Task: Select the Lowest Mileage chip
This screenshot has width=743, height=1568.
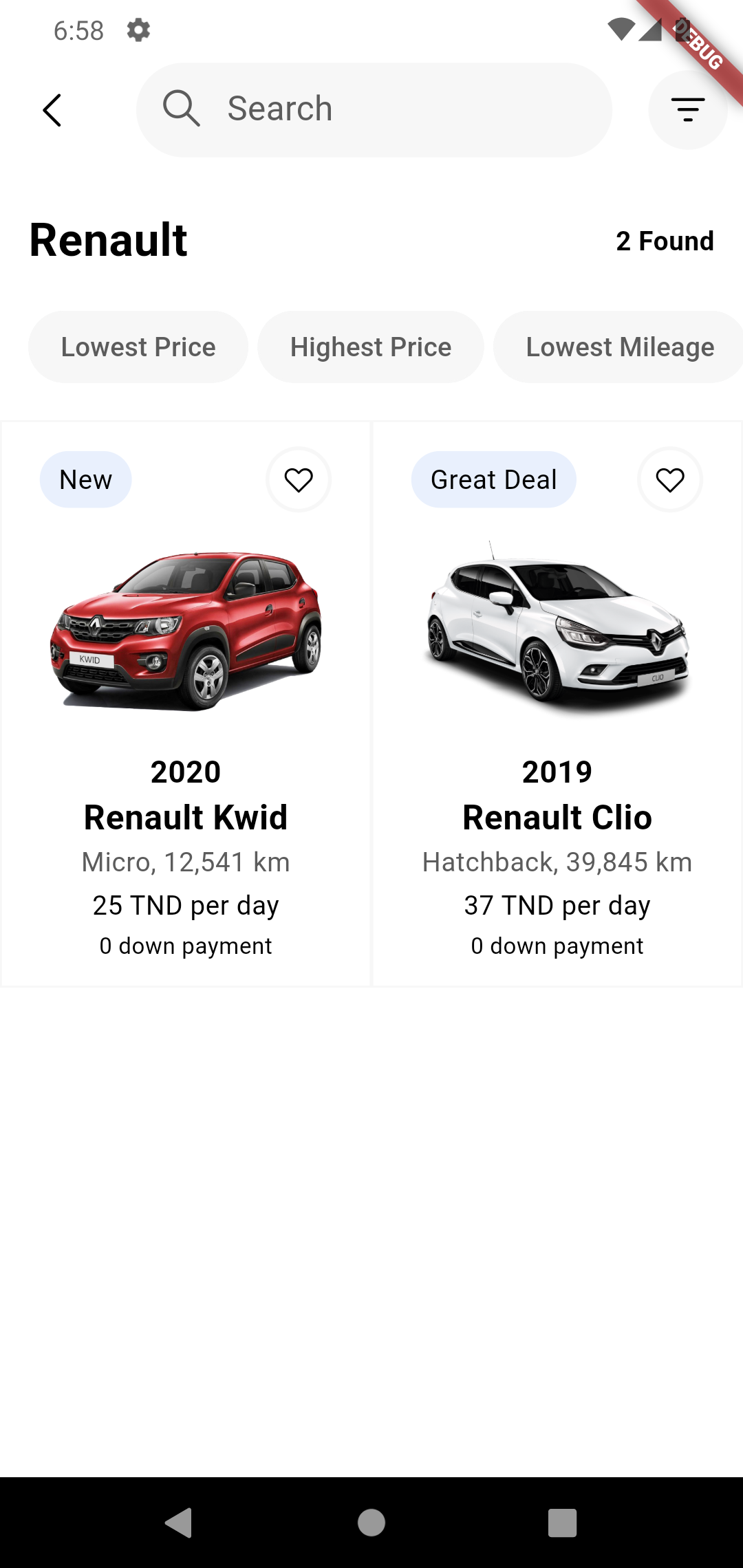Action: click(x=619, y=347)
